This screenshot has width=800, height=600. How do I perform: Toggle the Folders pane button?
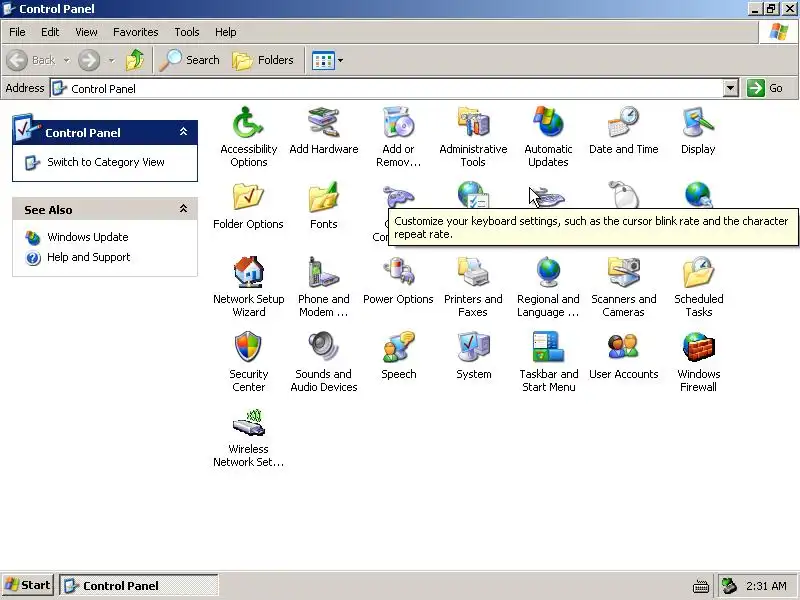click(263, 60)
